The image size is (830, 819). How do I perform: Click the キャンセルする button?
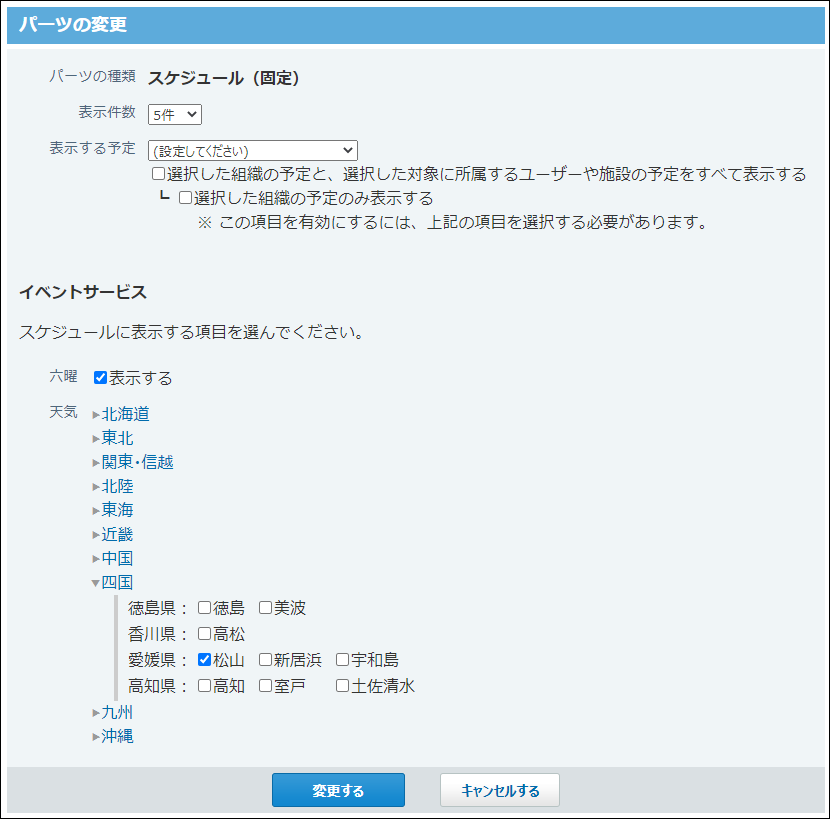(x=500, y=790)
